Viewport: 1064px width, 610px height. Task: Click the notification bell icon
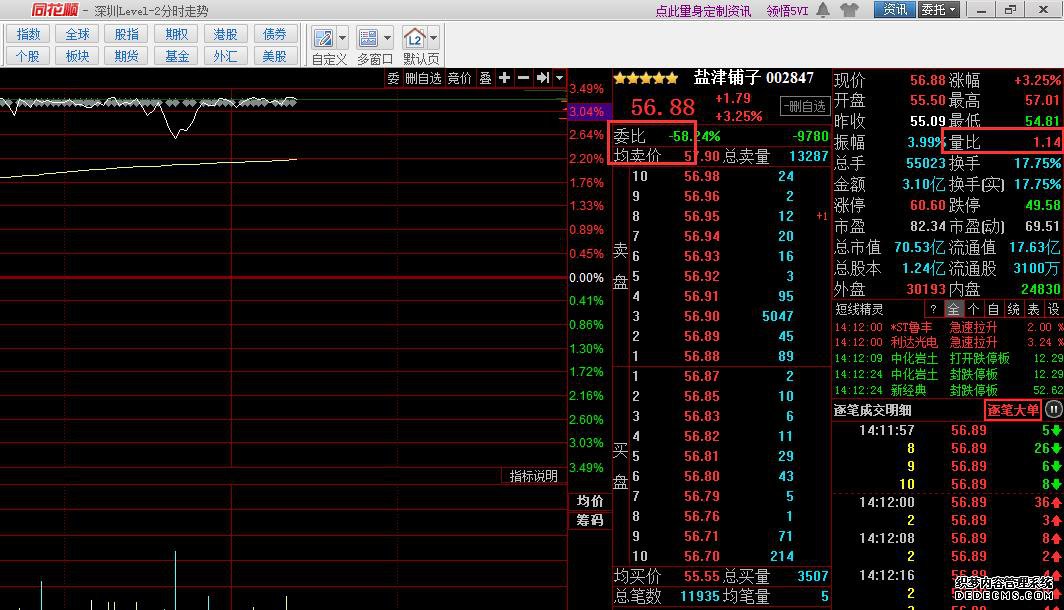coord(823,10)
